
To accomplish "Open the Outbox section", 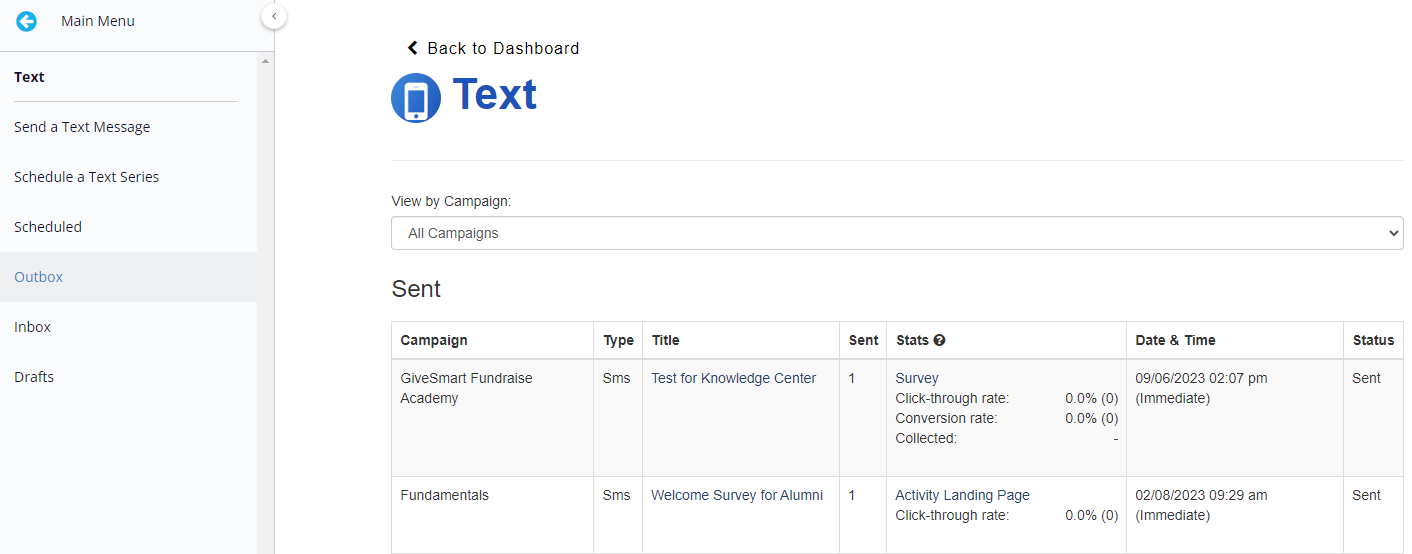I will pyautogui.click(x=39, y=277).
